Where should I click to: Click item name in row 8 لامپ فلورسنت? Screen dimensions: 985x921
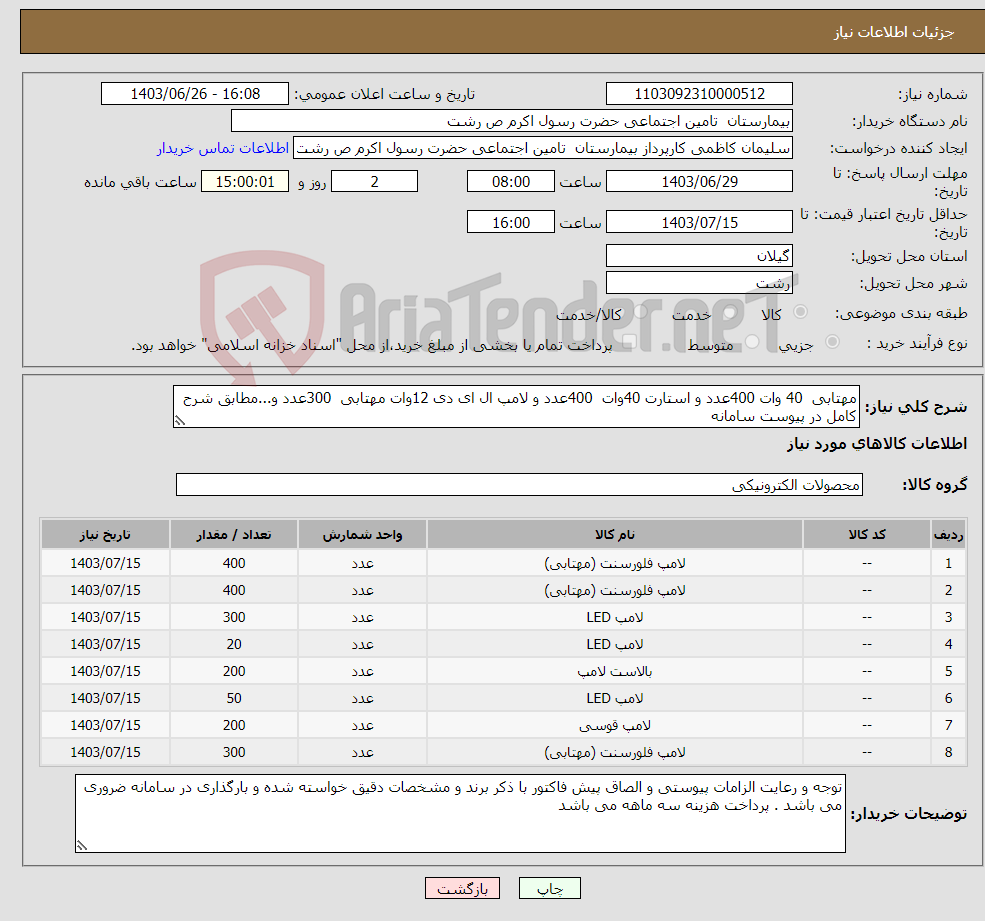615,753
